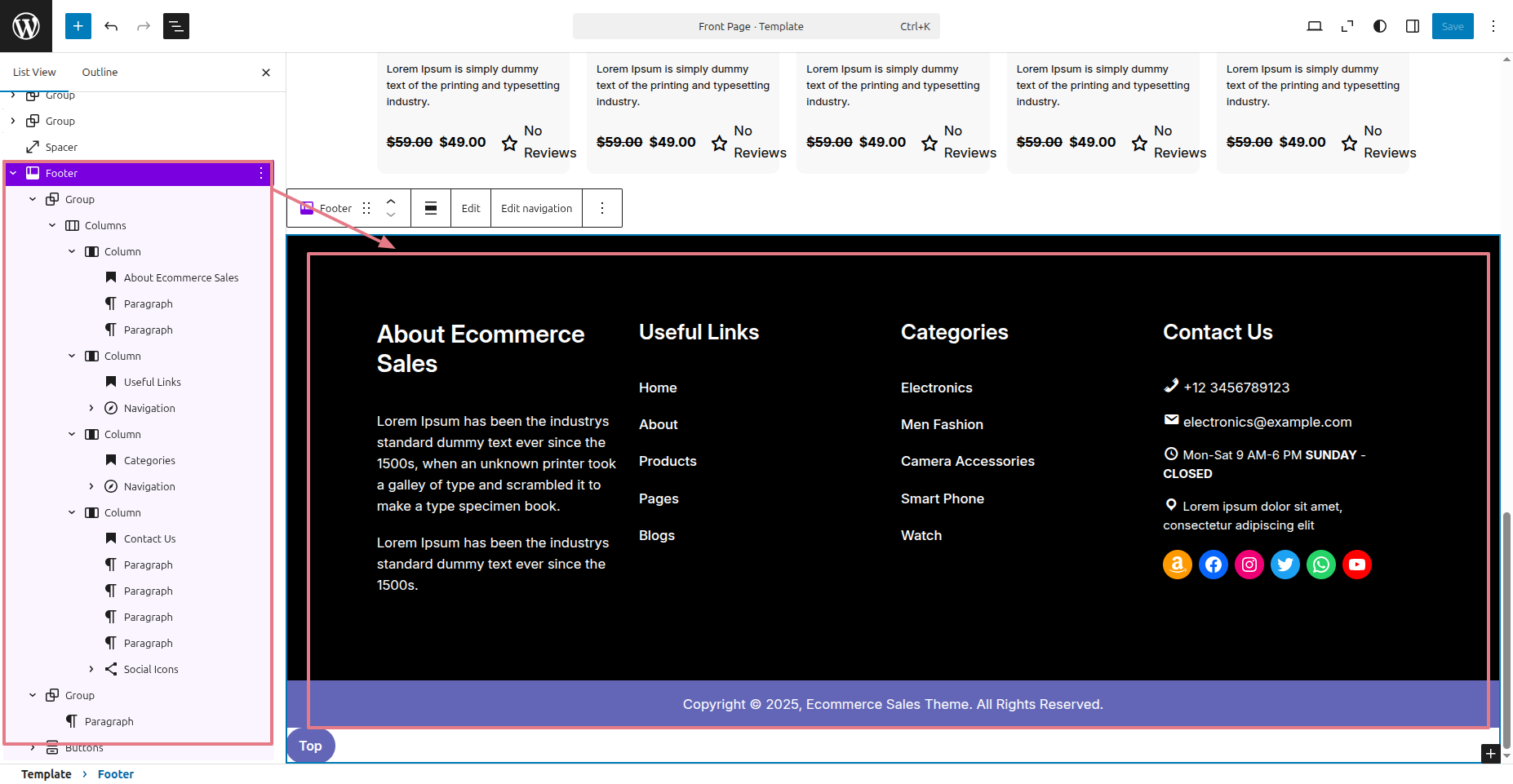Toggle the Document Overview list icon

click(x=176, y=26)
